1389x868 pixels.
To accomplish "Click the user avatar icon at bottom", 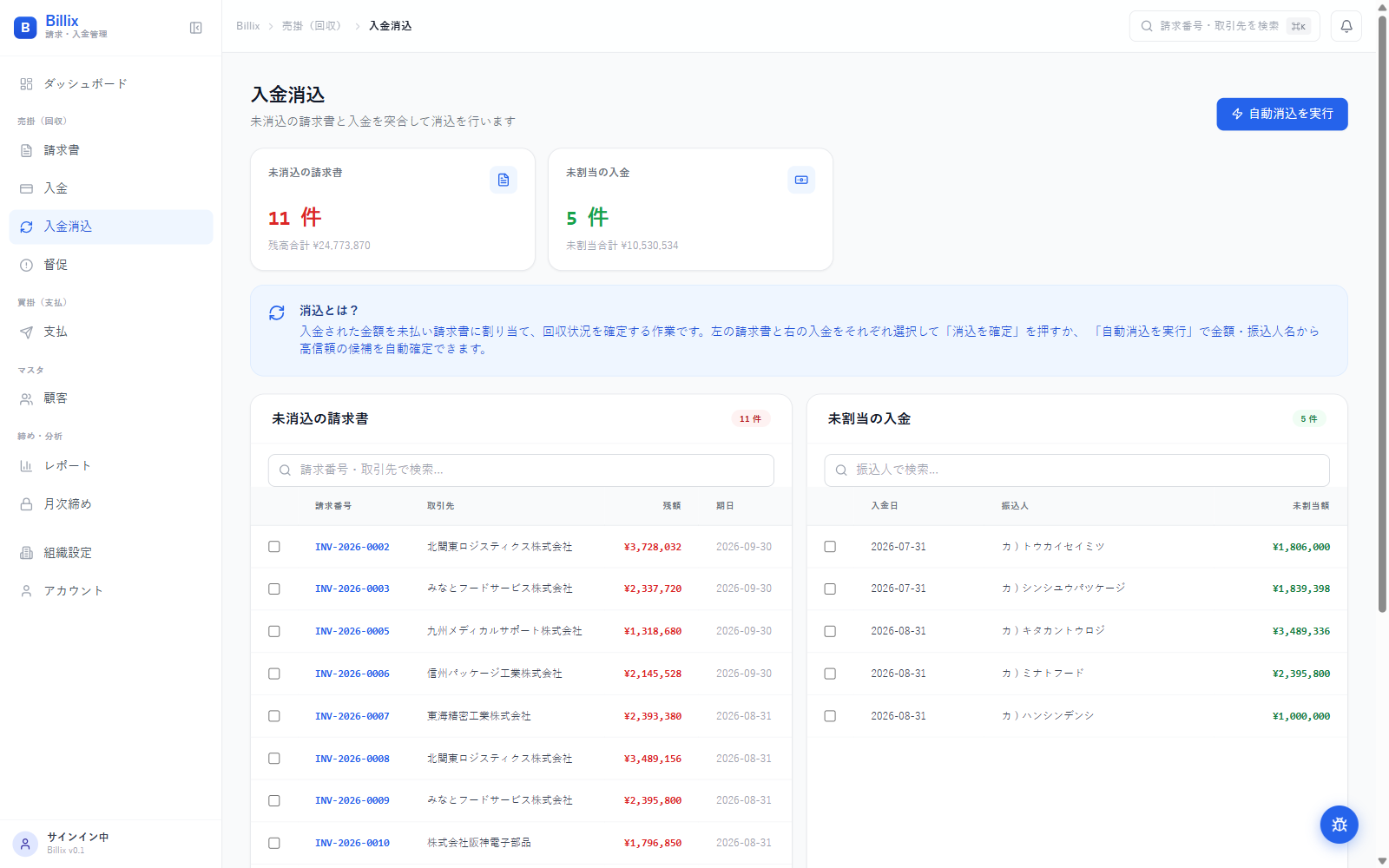I will click(x=25, y=844).
